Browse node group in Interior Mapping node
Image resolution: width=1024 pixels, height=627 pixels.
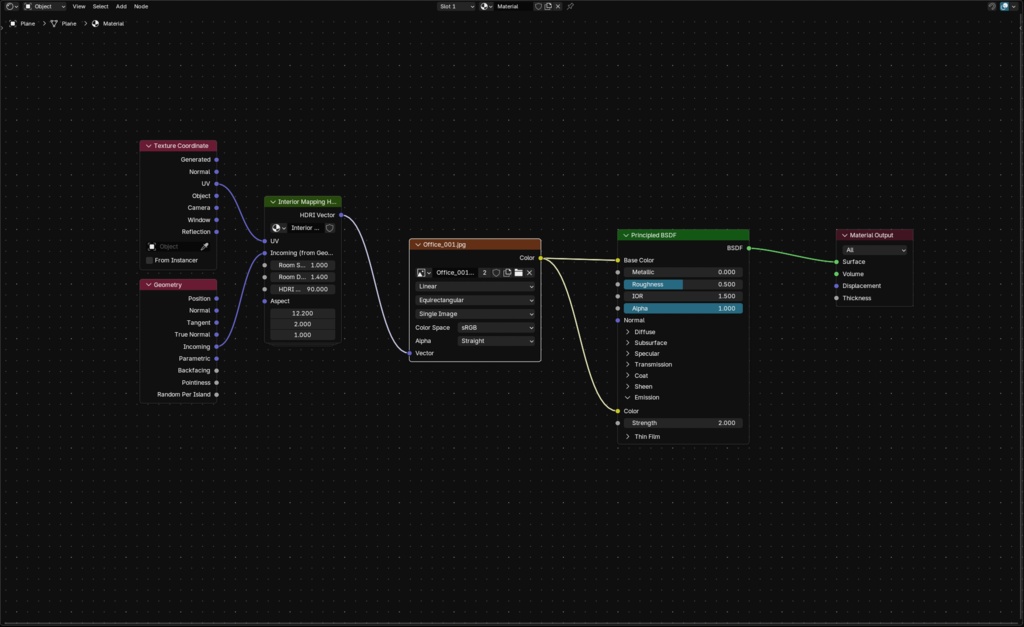pyautogui.click(x=278, y=228)
